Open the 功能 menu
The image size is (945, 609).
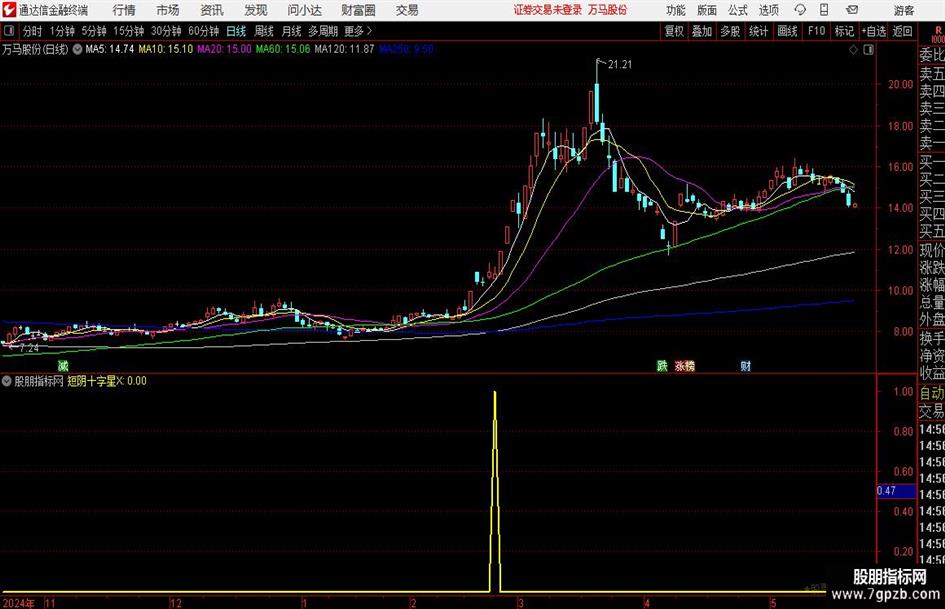pos(676,10)
